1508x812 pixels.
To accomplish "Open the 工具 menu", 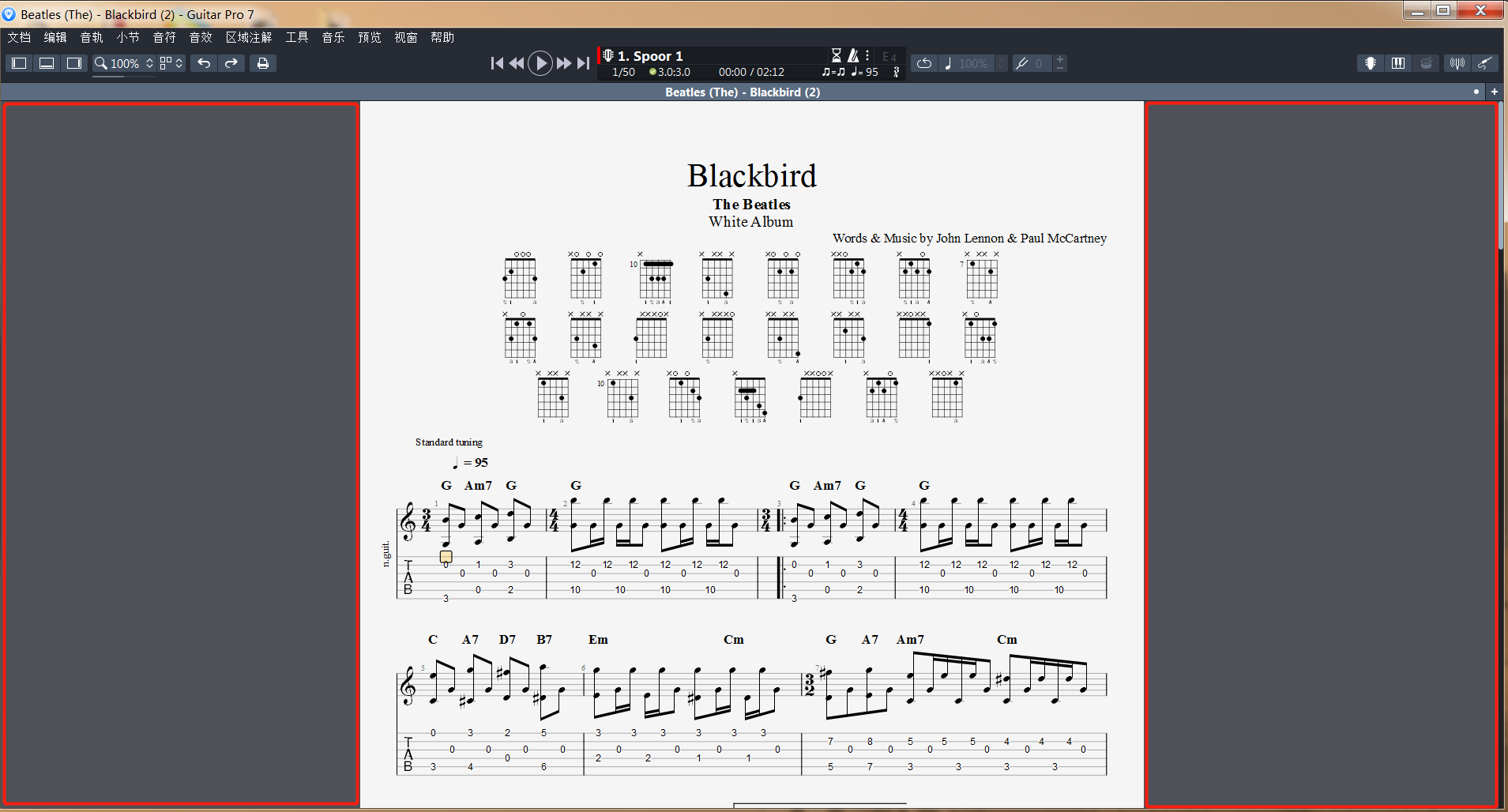I will click(x=296, y=37).
